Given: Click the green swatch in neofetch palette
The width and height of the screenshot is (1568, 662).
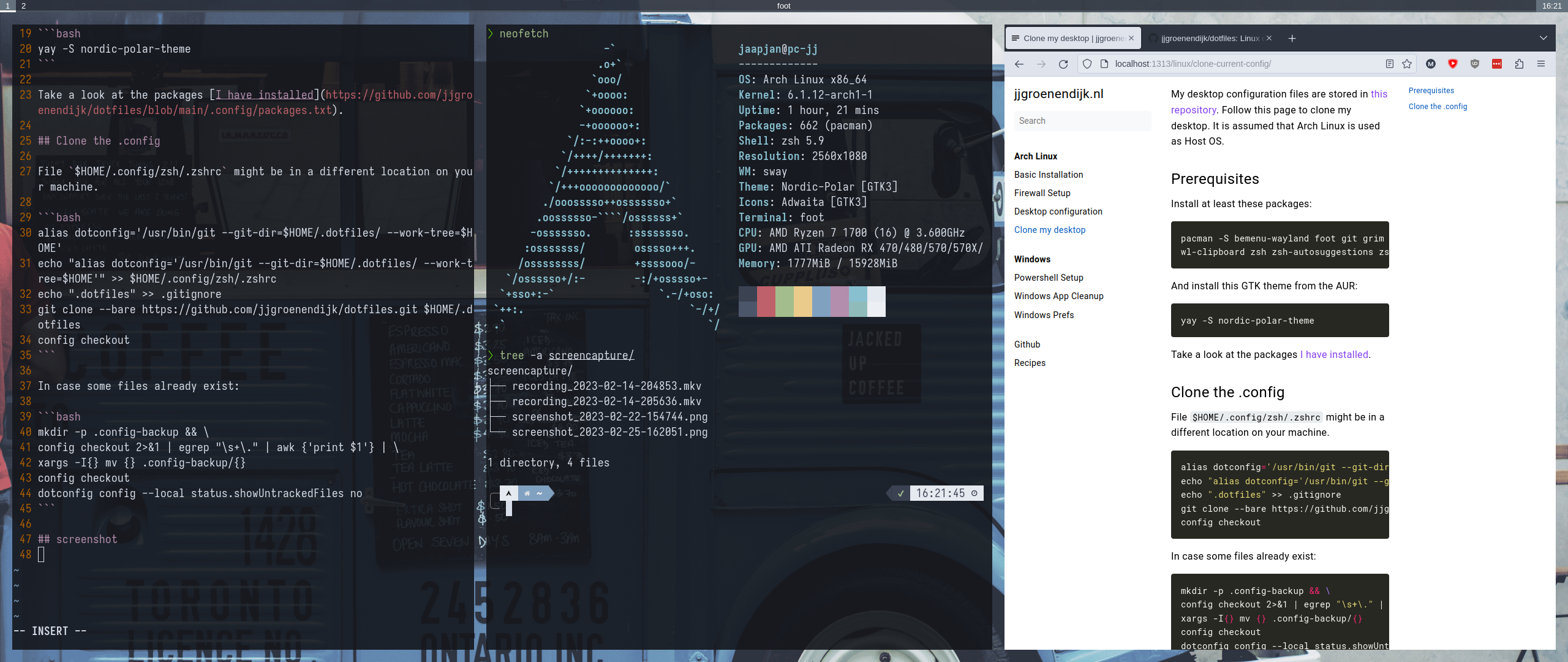Looking at the screenshot, I should pos(785,301).
